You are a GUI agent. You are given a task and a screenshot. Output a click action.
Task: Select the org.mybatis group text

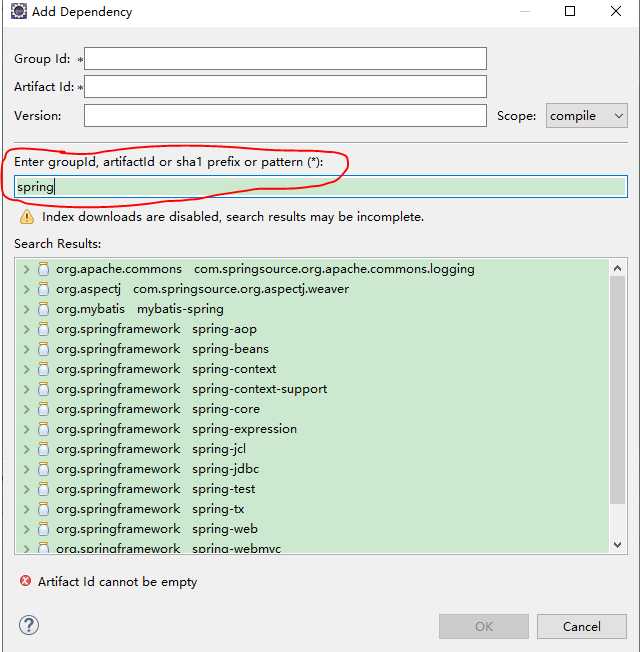point(90,309)
